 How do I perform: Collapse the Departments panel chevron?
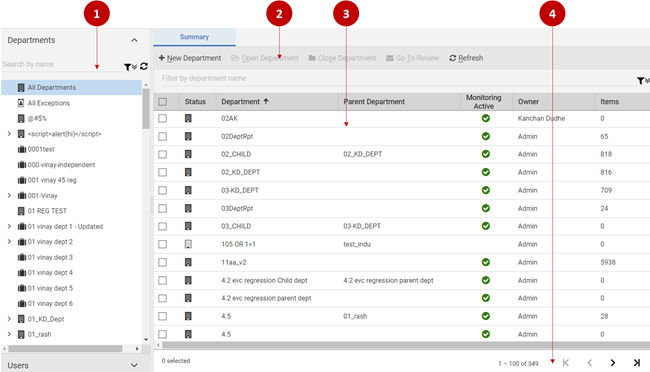click(x=134, y=40)
